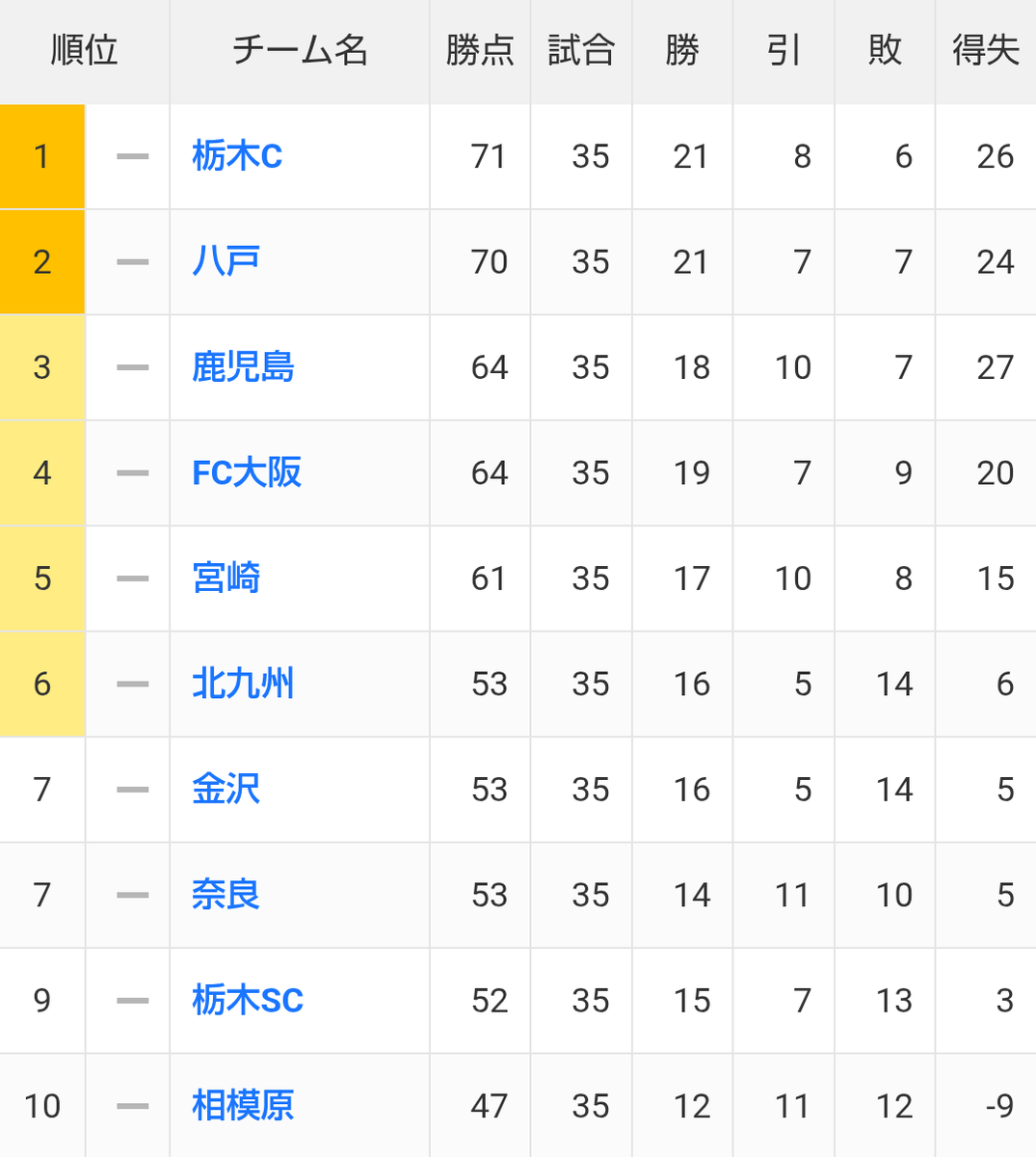This screenshot has width=1036, height=1157.
Task: Click the rank 6 yellow cell
Action: 42,684
